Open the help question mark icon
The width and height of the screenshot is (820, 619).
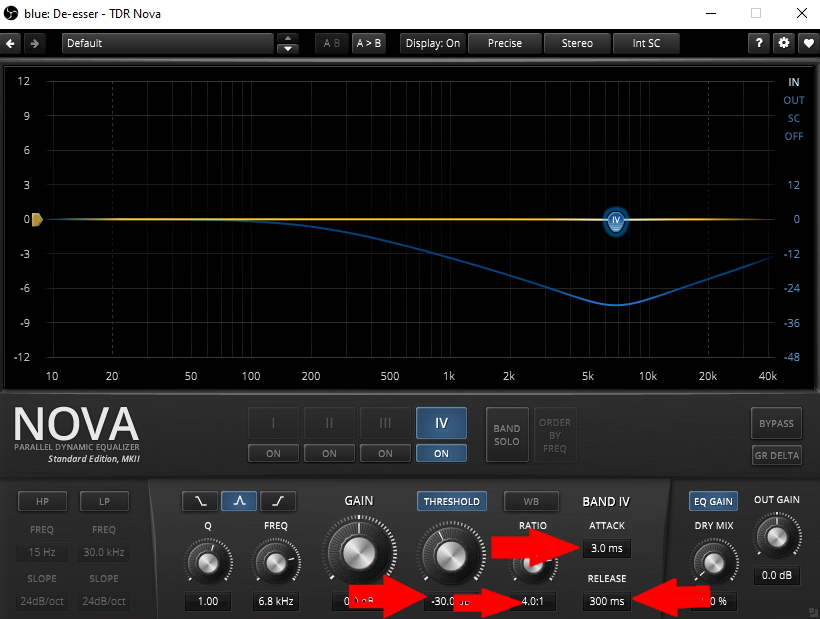[761, 43]
